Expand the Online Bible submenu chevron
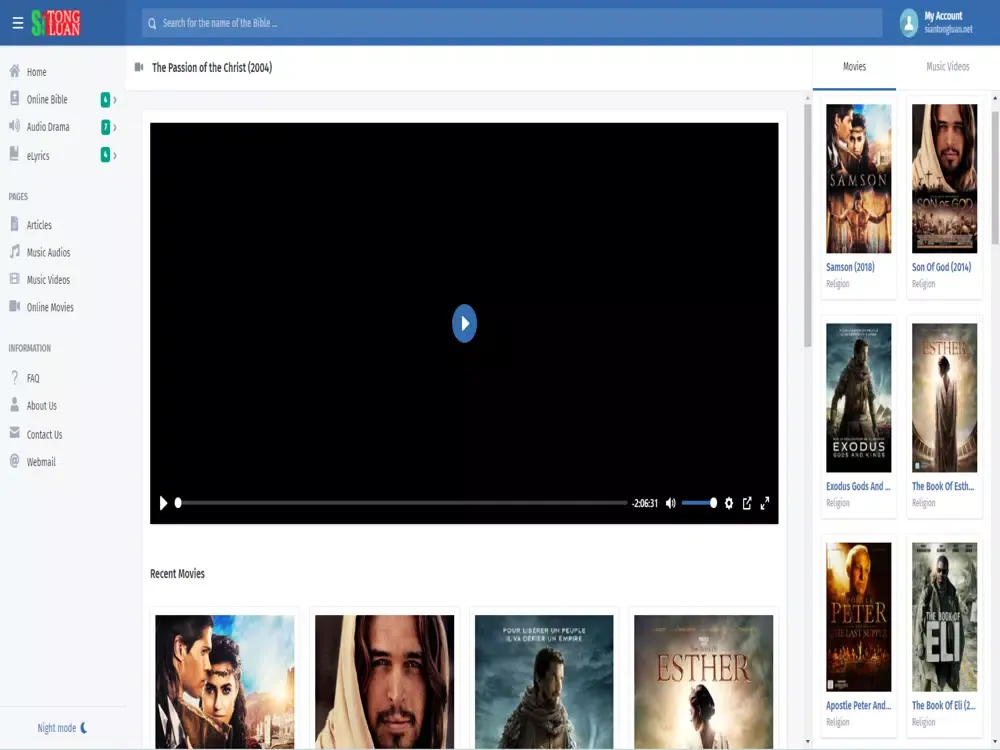This screenshot has height=750, width=1000. pyautogui.click(x=115, y=100)
